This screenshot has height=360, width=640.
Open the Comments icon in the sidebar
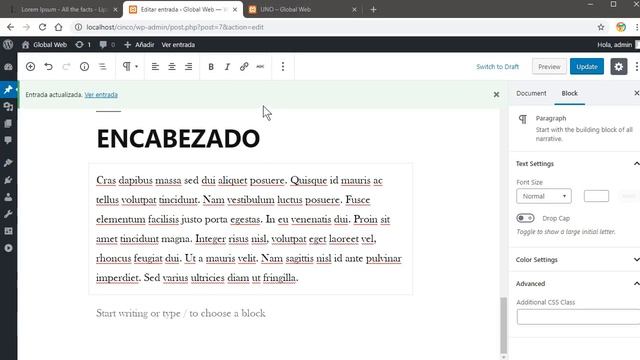(x=8, y=140)
